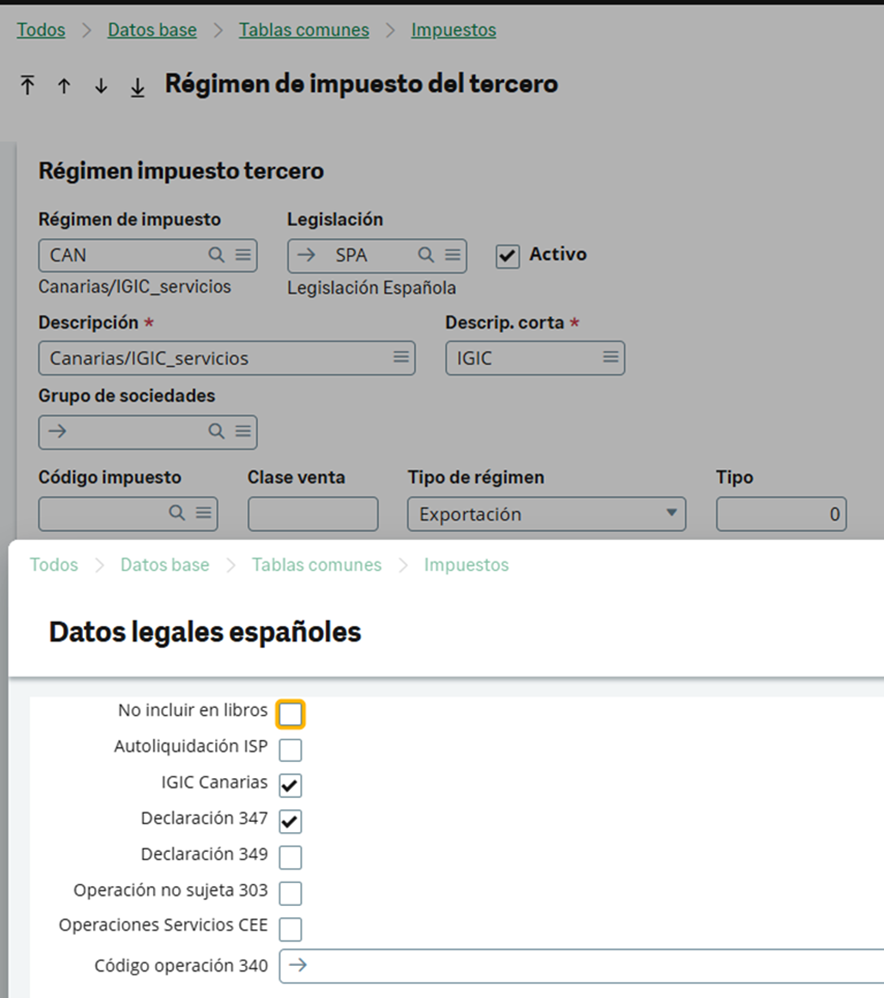Click search lens in Grupo de sociedades field
884x998 pixels.
[216, 432]
